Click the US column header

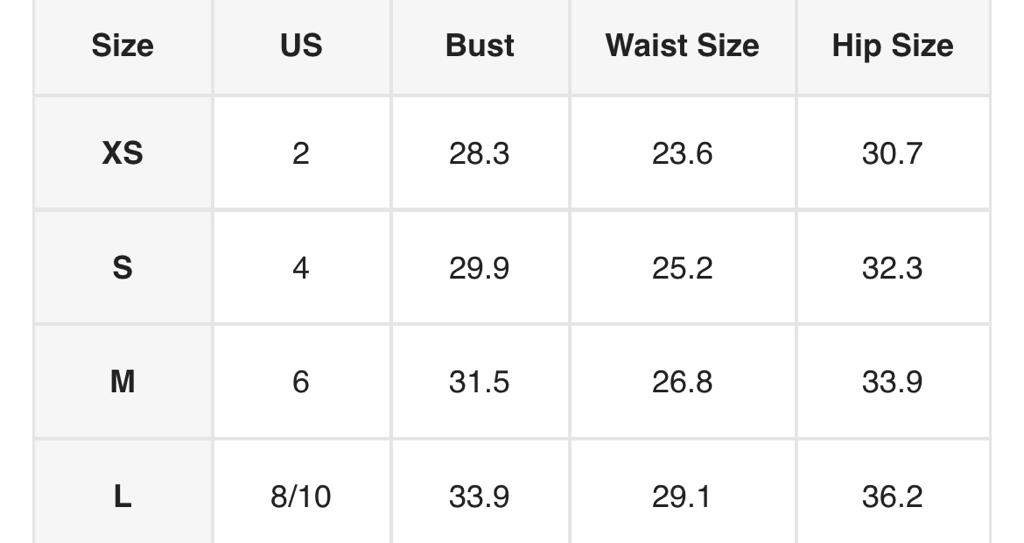tap(301, 46)
